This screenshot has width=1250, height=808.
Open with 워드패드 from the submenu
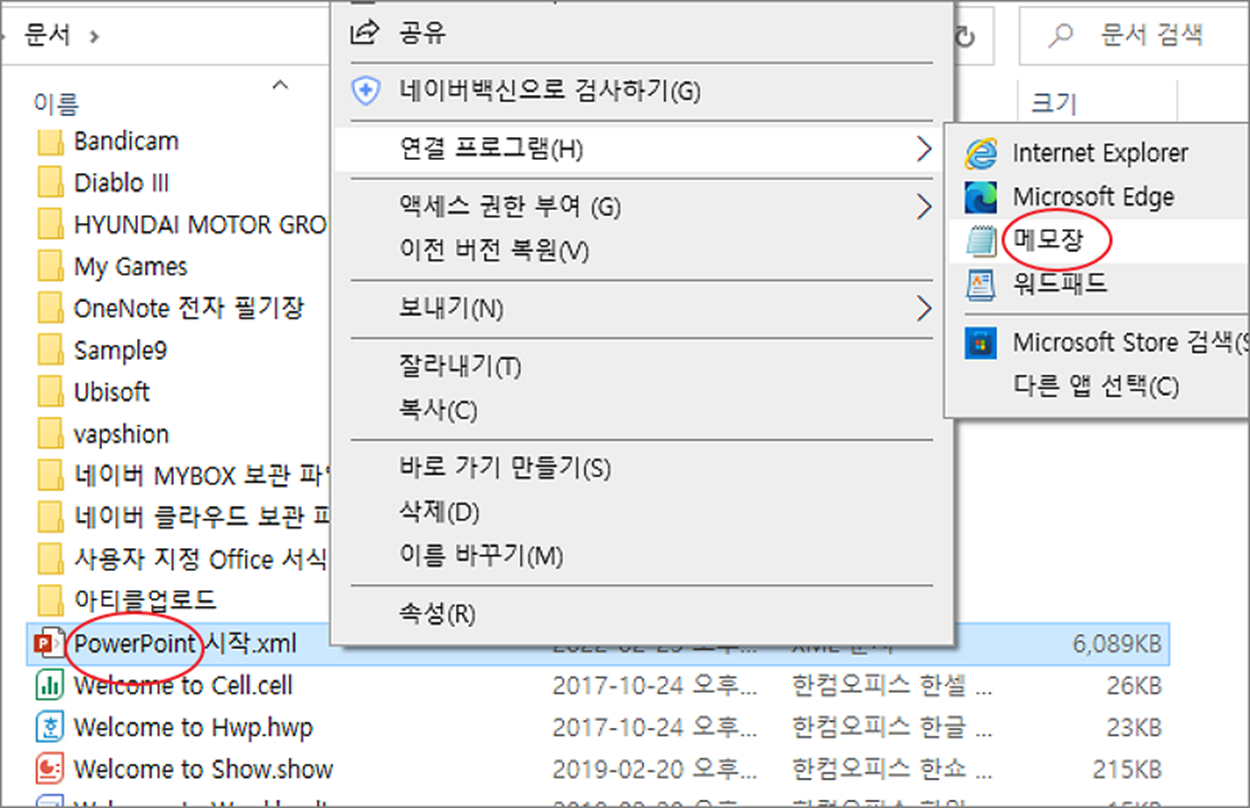1060,284
